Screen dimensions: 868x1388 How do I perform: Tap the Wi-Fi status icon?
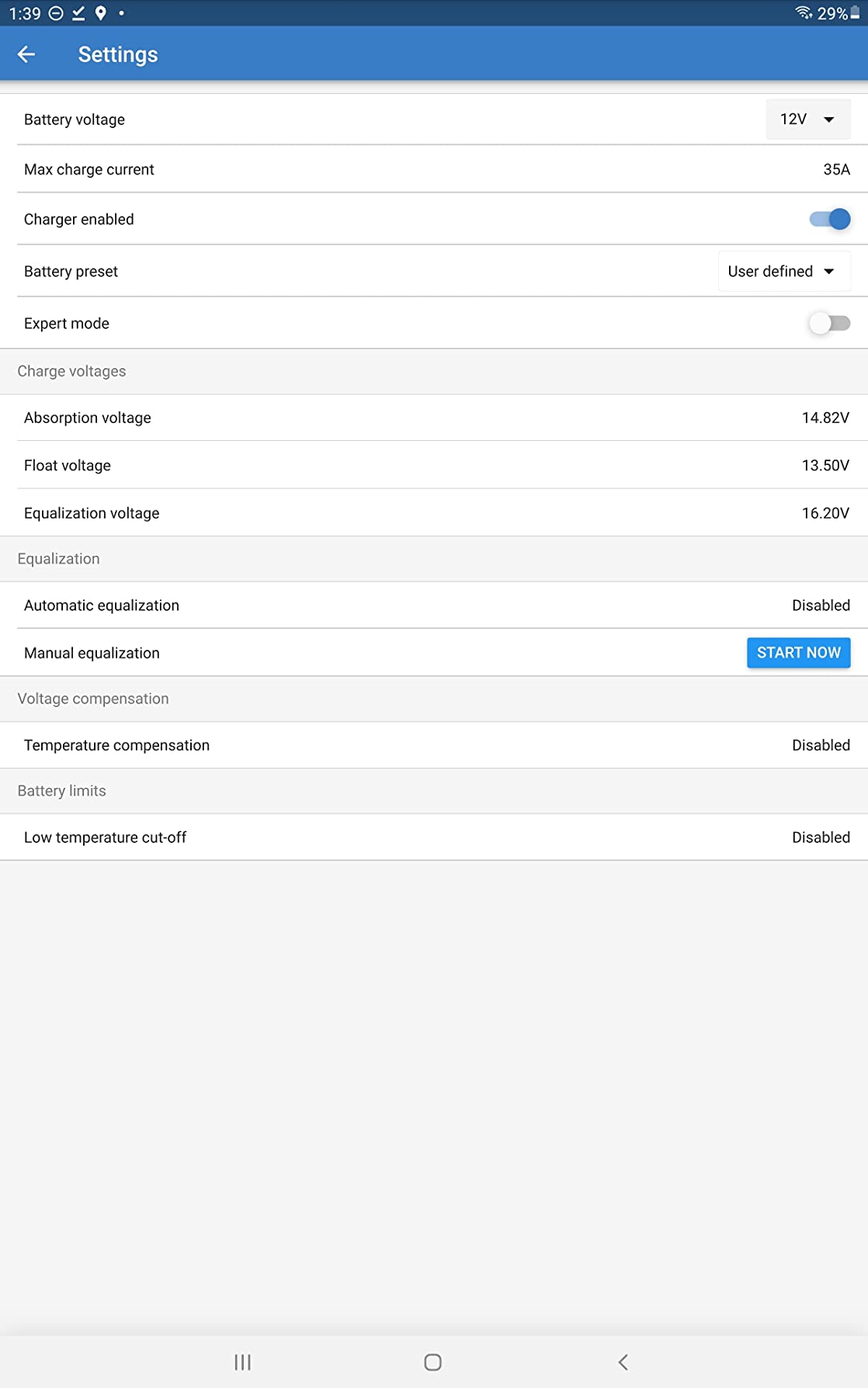(x=803, y=13)
